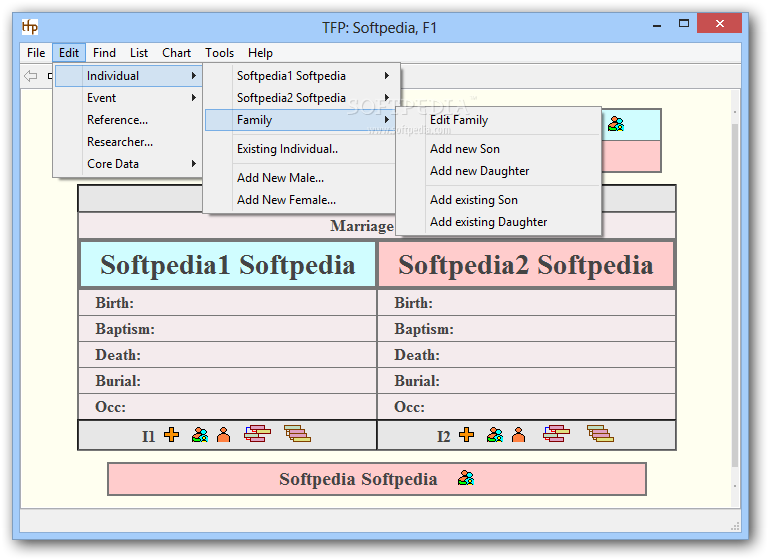
Task: Open the ancestor chart icon in I1 row
Action: (257, 433)
